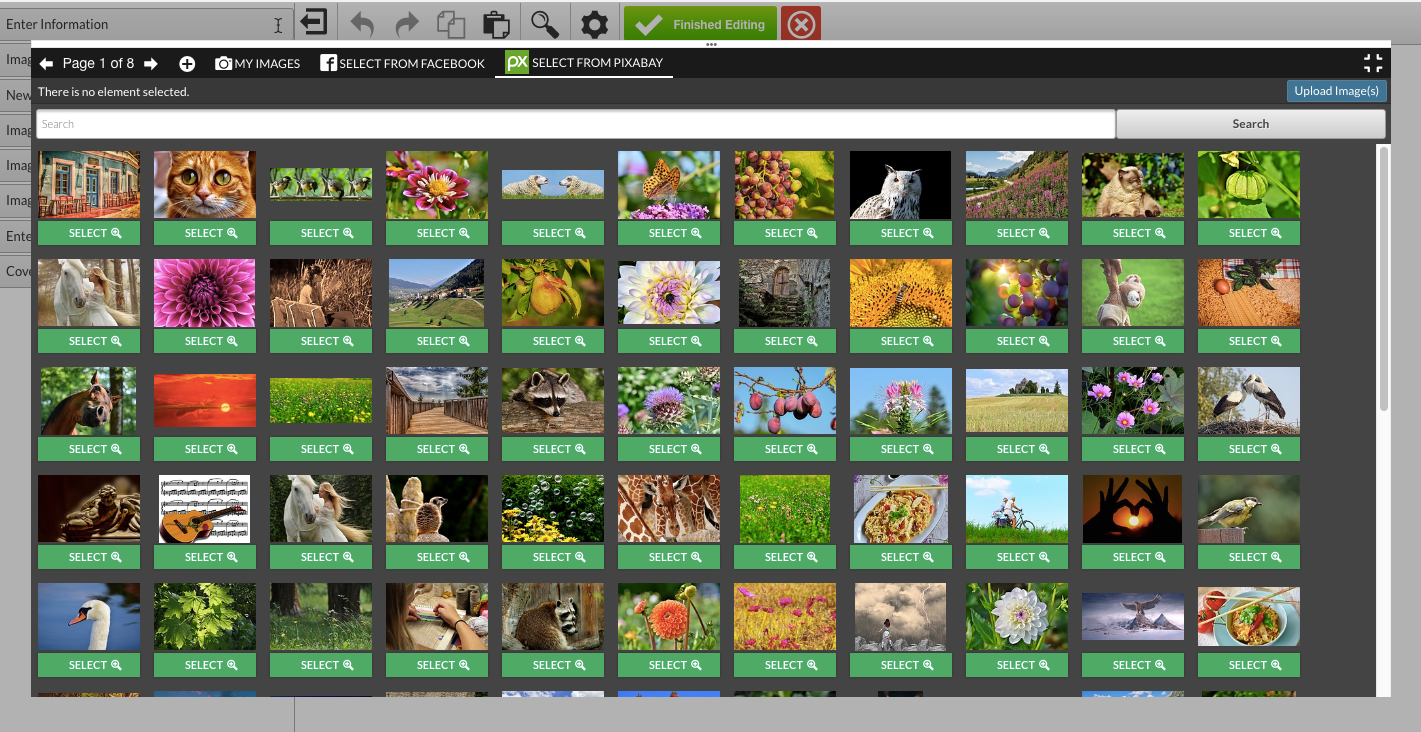Click the red sunset thumbnail
The height and width of the screenshot is (732, 1421).
pos(205,400)
